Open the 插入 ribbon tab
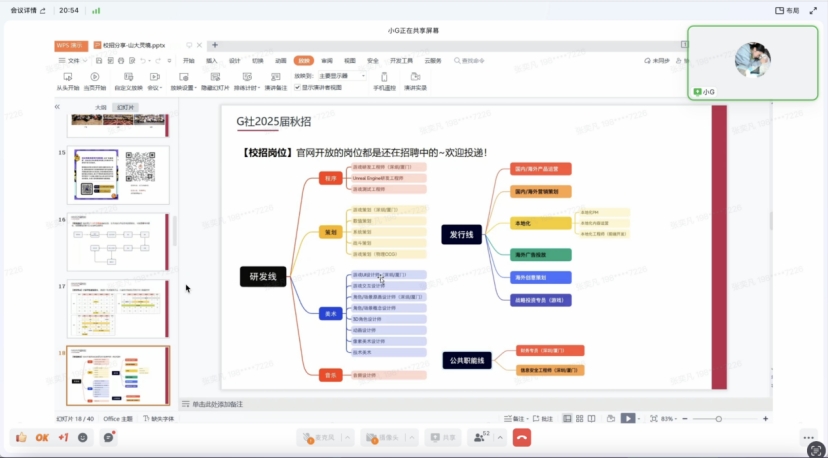 [212, 61]
